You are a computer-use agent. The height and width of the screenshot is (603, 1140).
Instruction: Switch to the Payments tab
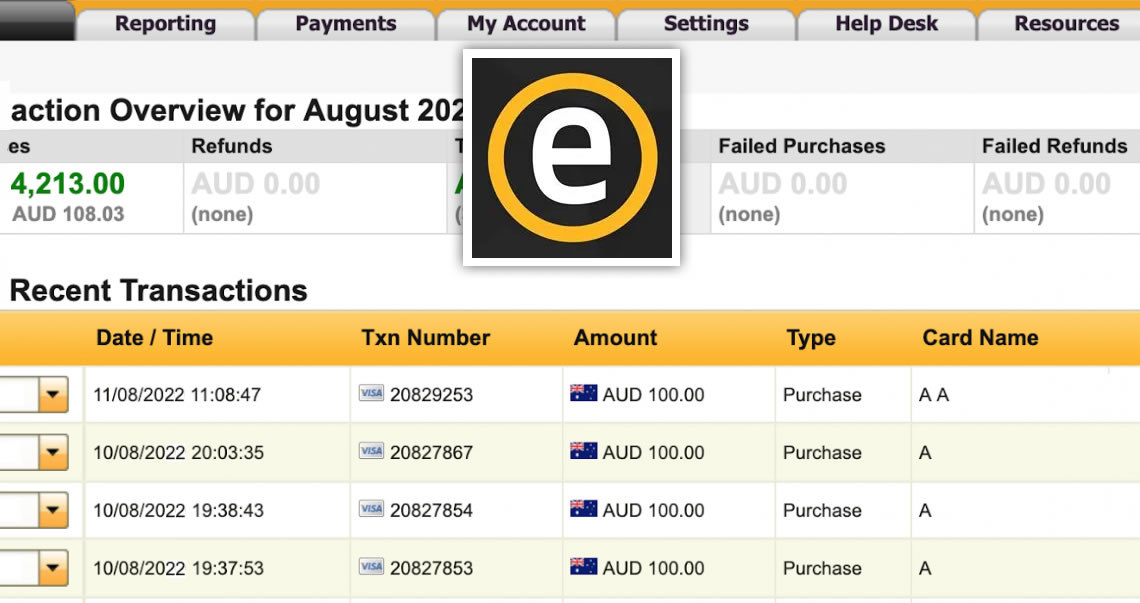(346, 24)
